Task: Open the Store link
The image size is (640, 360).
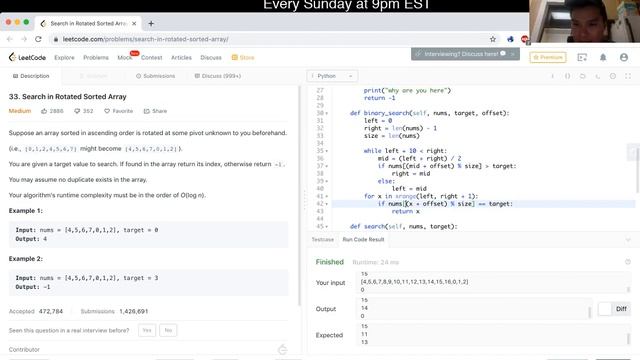Action: [x=243, y=58]
